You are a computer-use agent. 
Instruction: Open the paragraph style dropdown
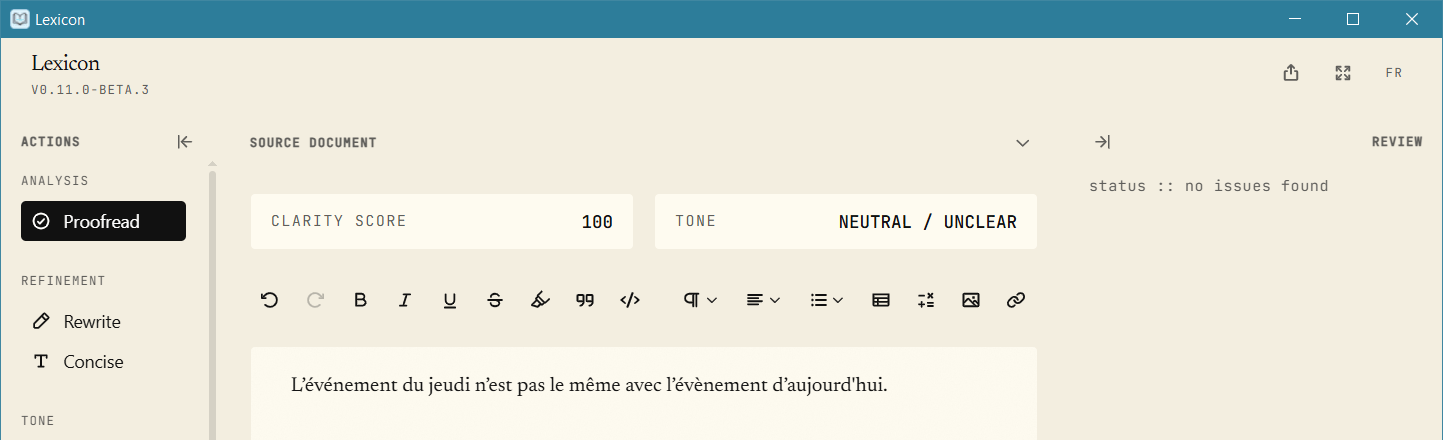coord(700,300)
